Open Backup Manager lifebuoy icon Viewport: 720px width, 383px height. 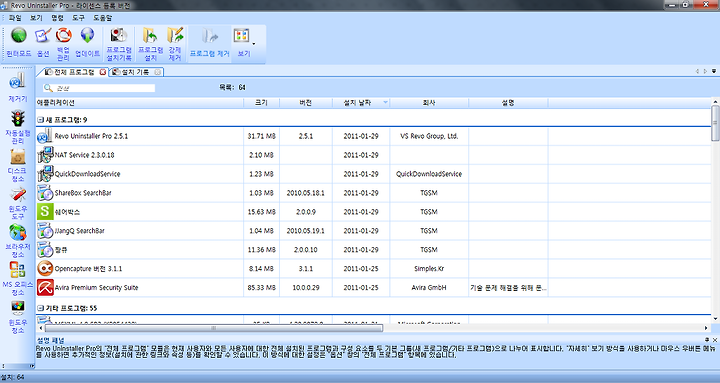click(x=63, y=35)
